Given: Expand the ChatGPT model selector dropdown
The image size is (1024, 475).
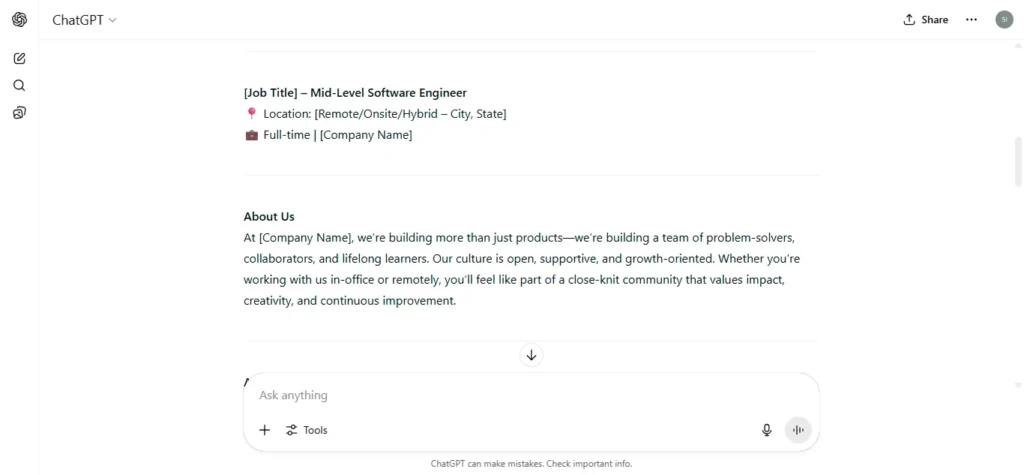Looking at the screenshot, I should (84, 20).
